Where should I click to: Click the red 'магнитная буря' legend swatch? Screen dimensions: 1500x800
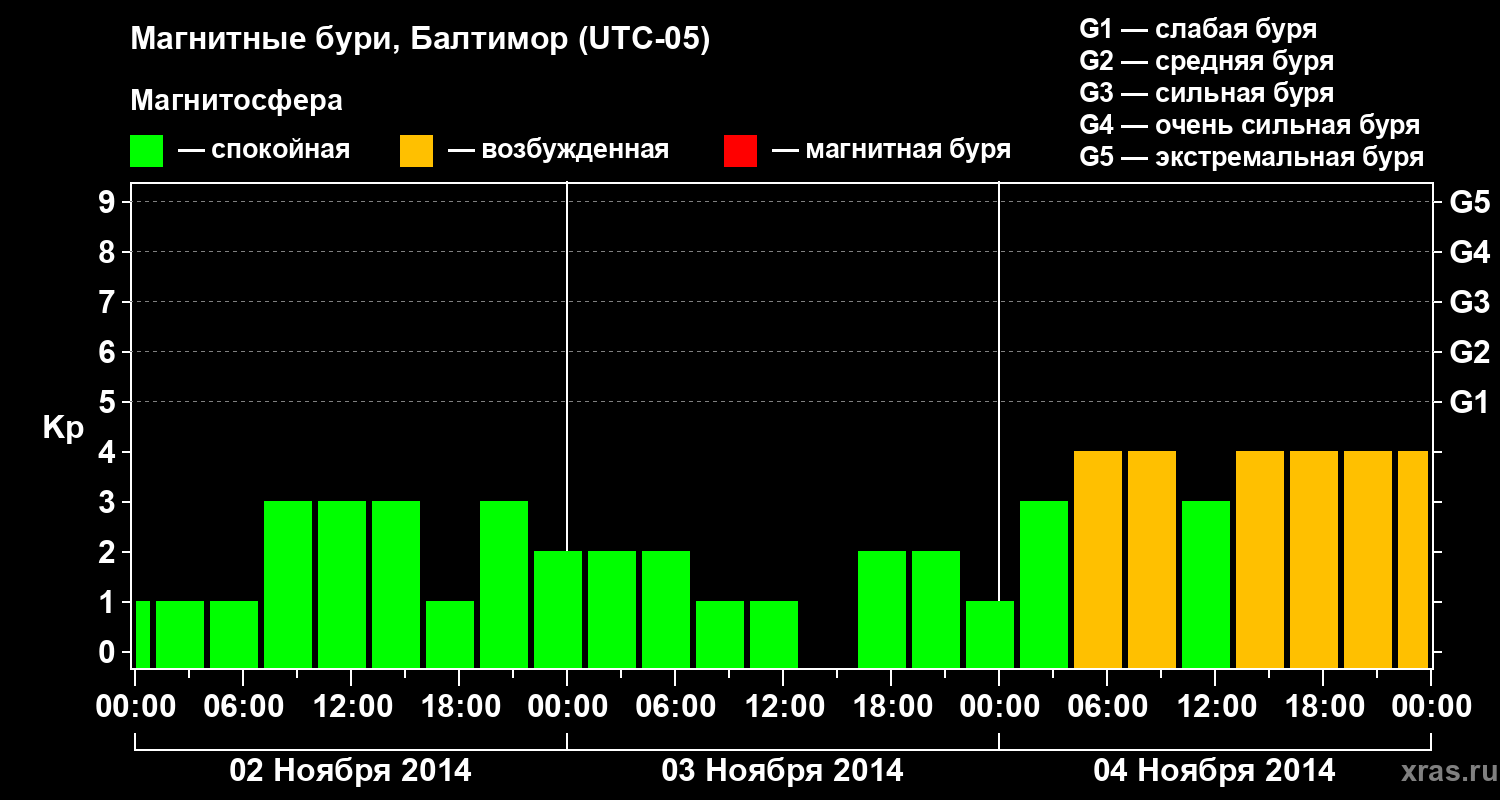(x=740, y=151)
